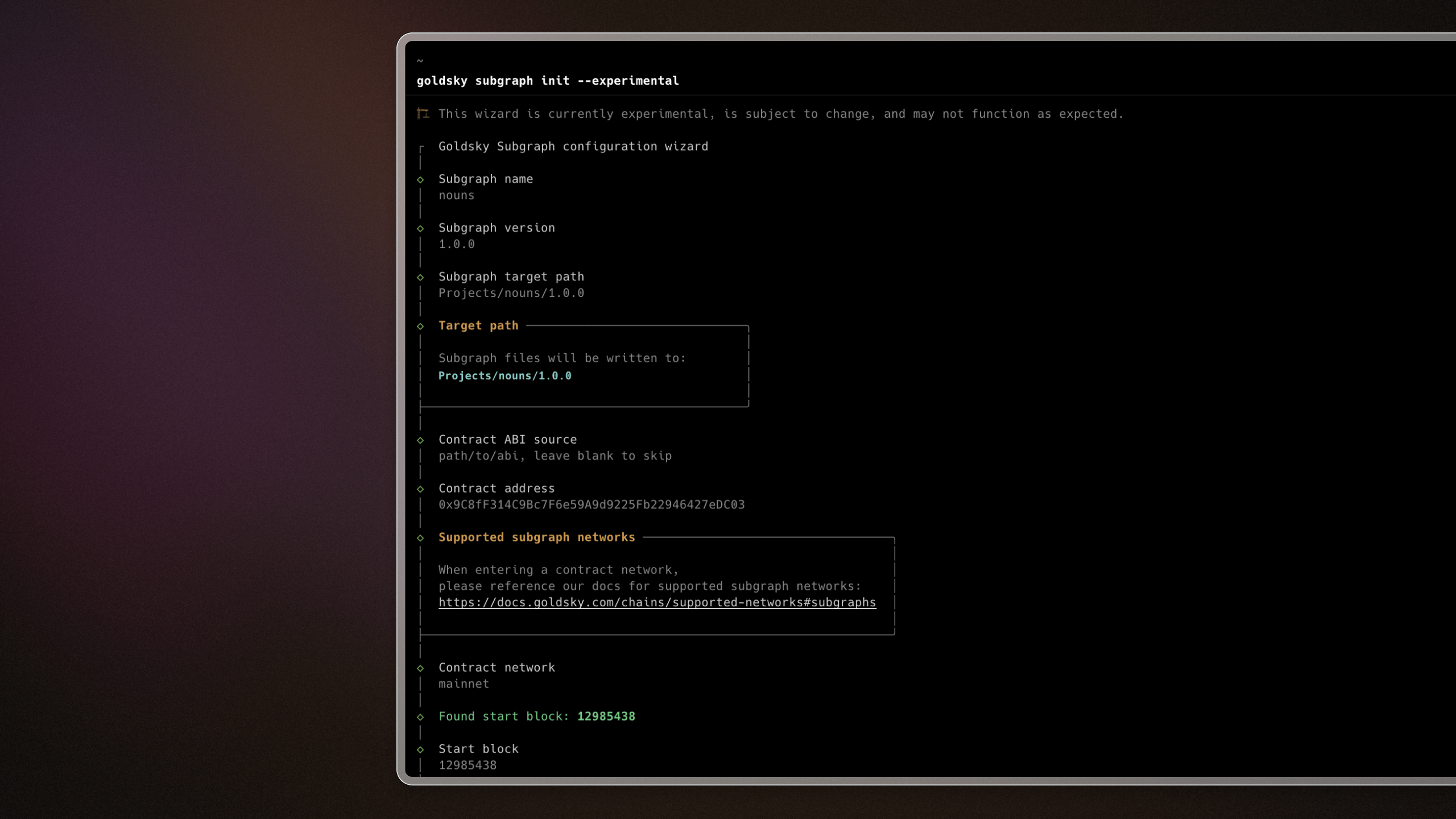1456x819 pixels.
Task: Click the 'Subgraph name' prompt label
Action: point(486,179)
